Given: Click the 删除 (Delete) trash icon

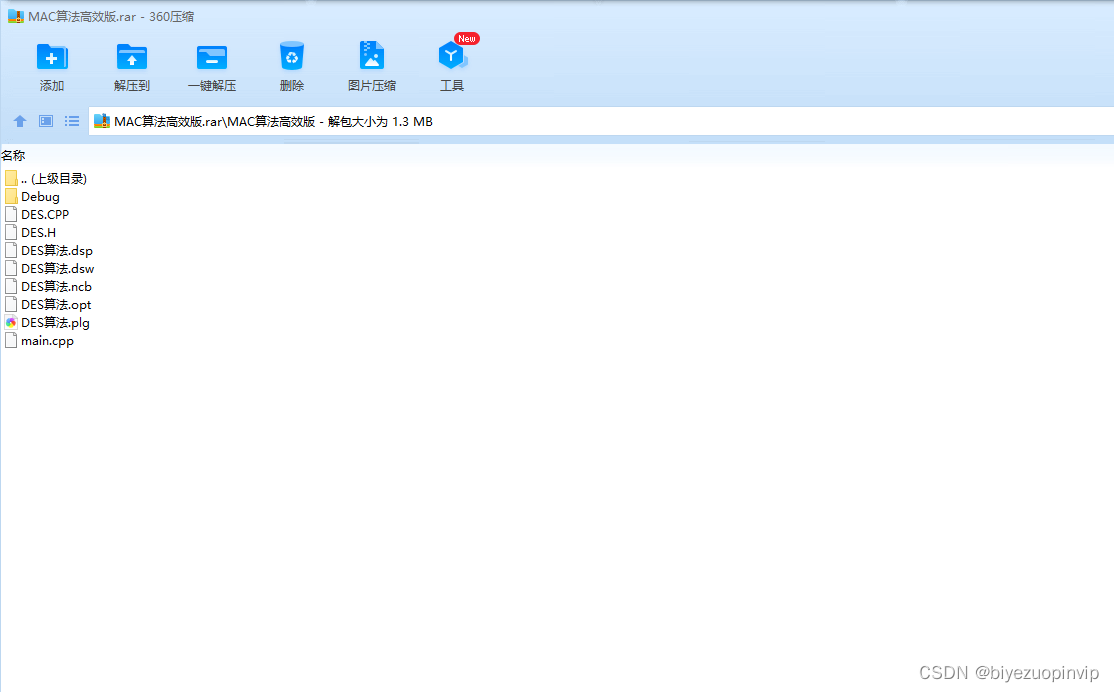Looking at the screenshot, I should click(291, 56).
